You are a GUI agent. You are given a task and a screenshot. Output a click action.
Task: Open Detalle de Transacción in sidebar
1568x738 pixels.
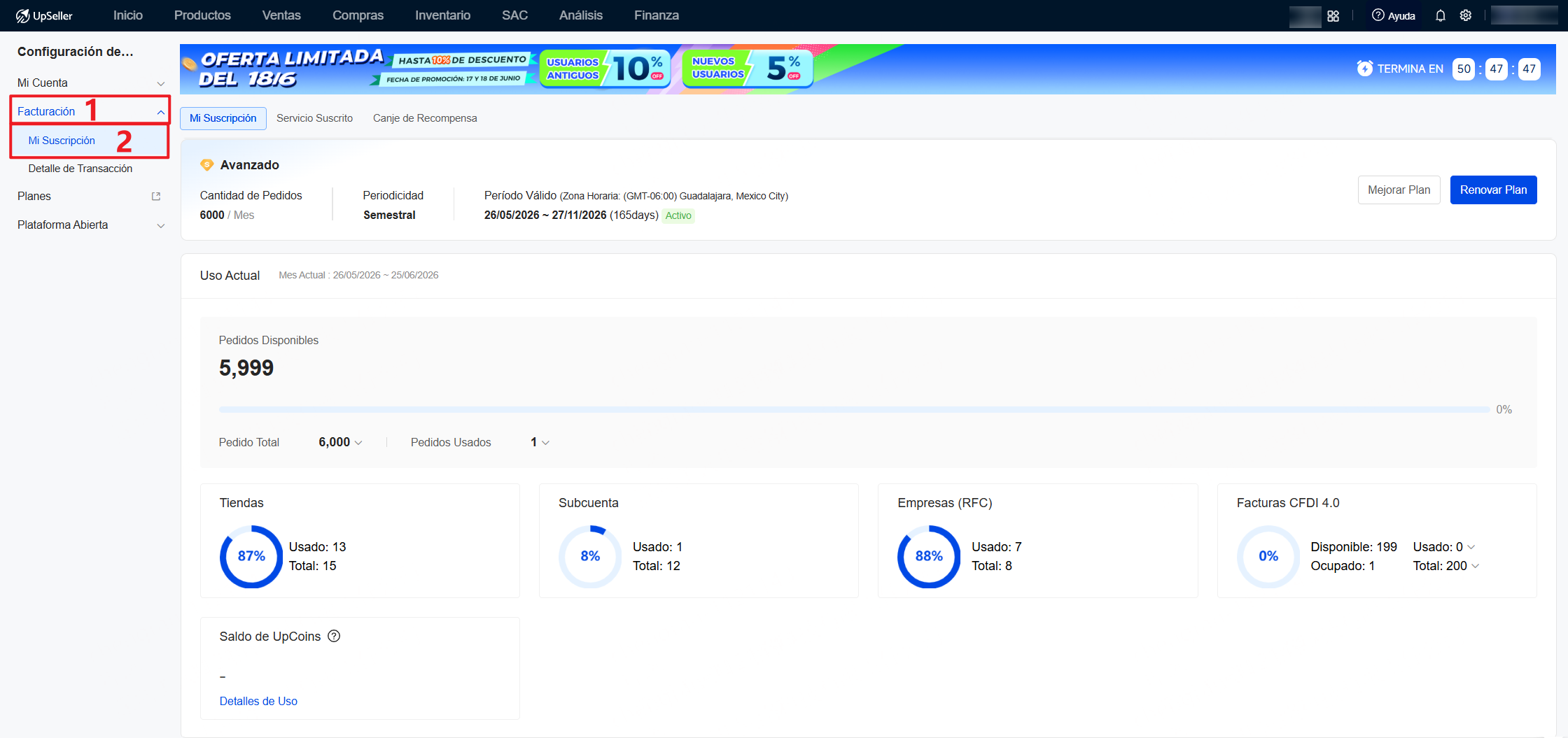point(80,169)
